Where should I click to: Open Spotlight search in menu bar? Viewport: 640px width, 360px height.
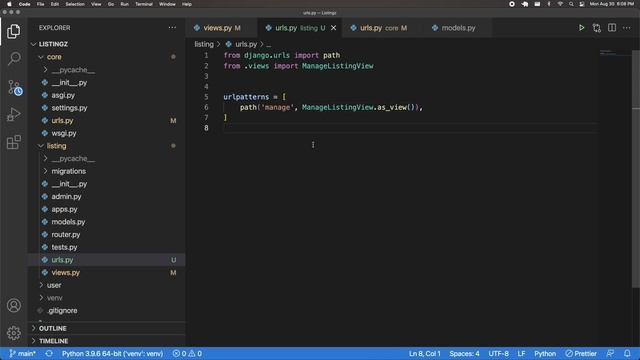point(571,4)
